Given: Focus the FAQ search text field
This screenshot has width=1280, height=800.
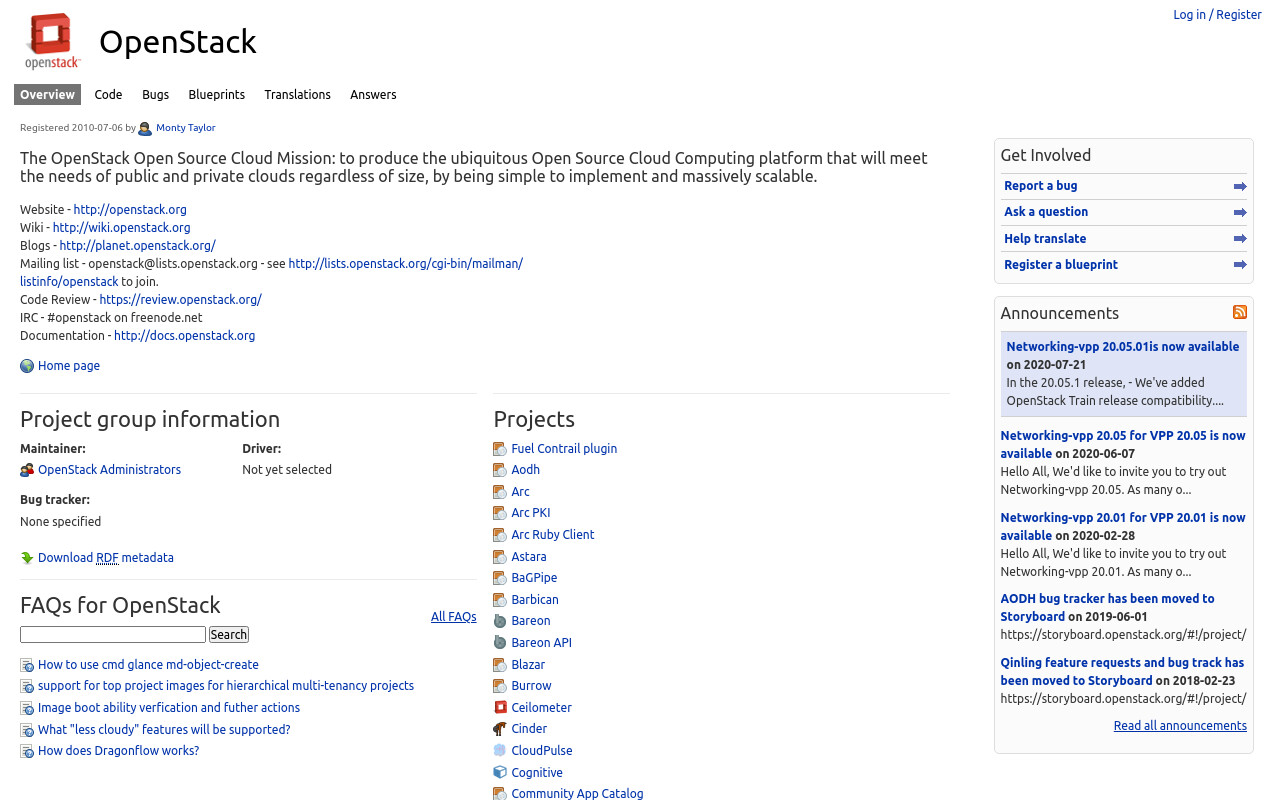Looking at the screenshot, I should (113, 635).
